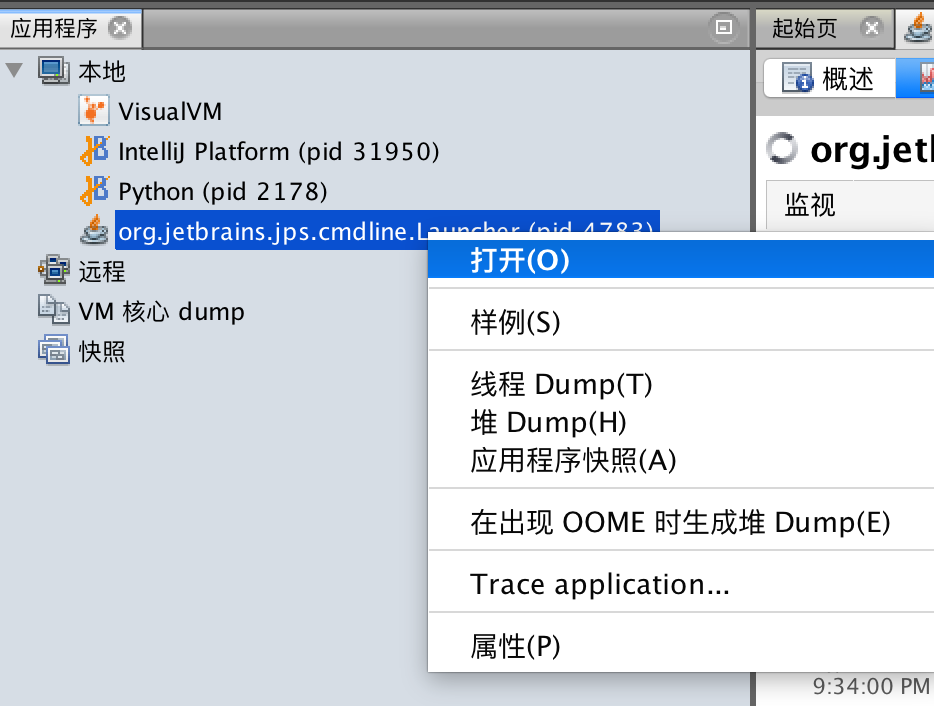Choose 样例(S) from the context menu
The width and height of the screenshot is (934, 706).
pos(681,322)
